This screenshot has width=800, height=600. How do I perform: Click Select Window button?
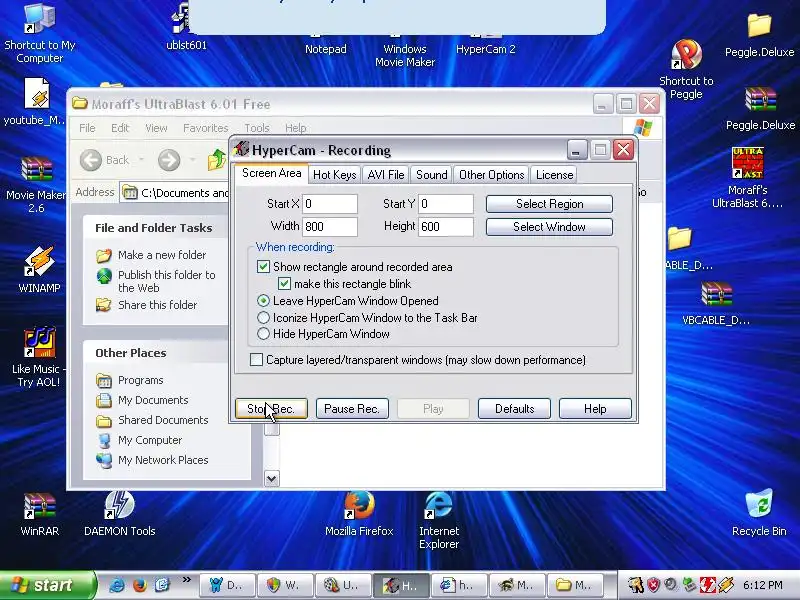549,227
